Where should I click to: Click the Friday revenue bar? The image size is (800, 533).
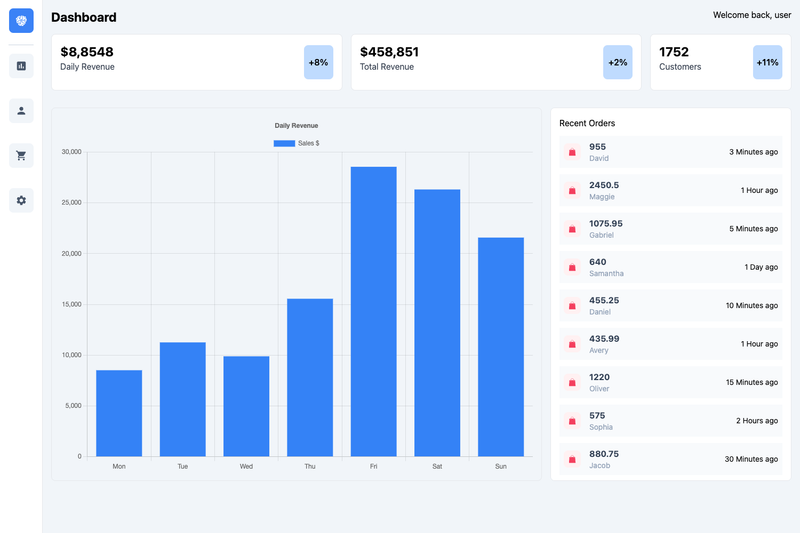click(x=373, y=312)
